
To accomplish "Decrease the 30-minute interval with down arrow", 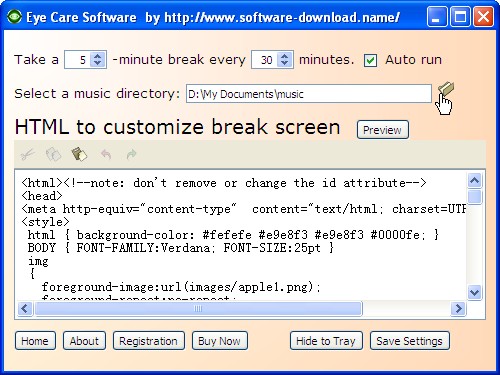I will click(284, 63).
